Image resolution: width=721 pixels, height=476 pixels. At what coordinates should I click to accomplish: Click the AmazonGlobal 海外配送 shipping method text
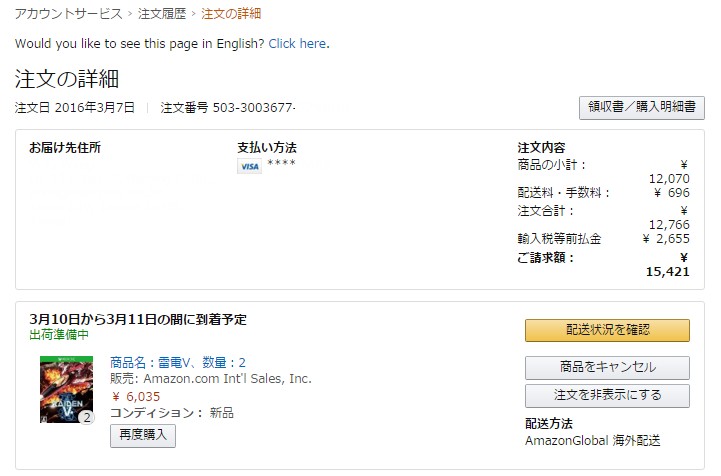click(592, 440)
